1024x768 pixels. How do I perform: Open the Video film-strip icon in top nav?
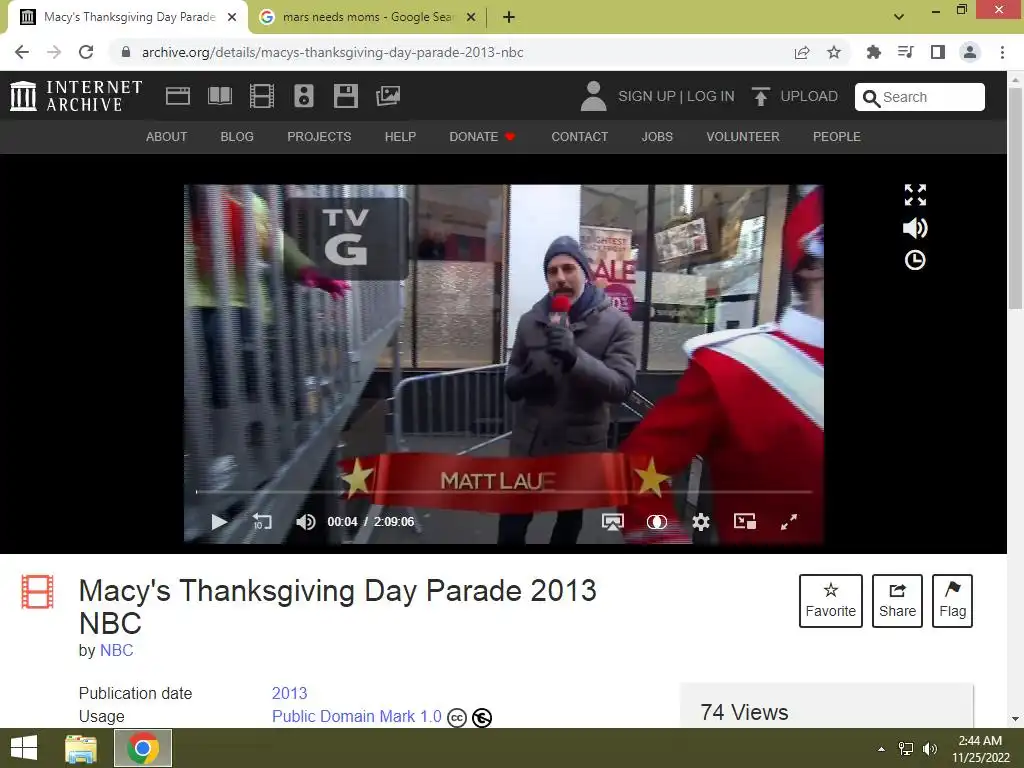click(262, 96)
